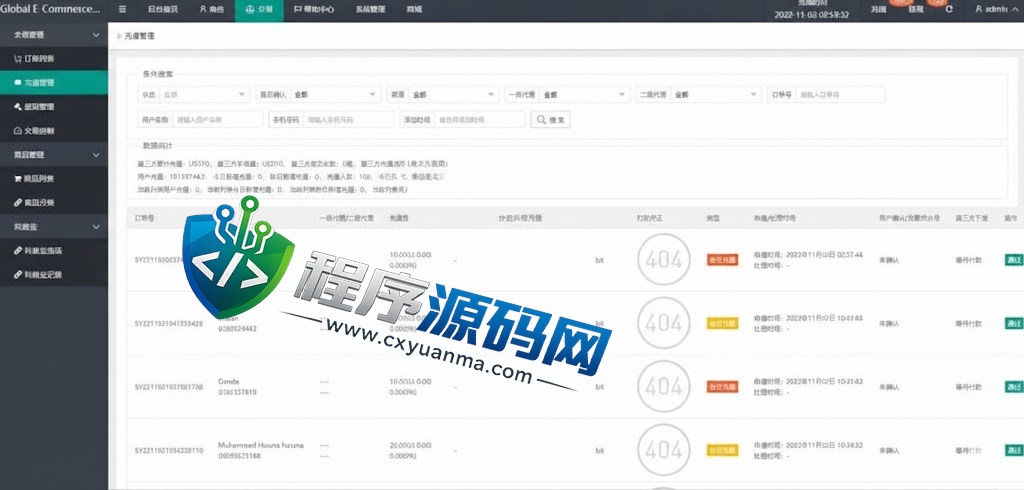
Task: Click the orange type badge in Dende row
Action: pos(722,387)
